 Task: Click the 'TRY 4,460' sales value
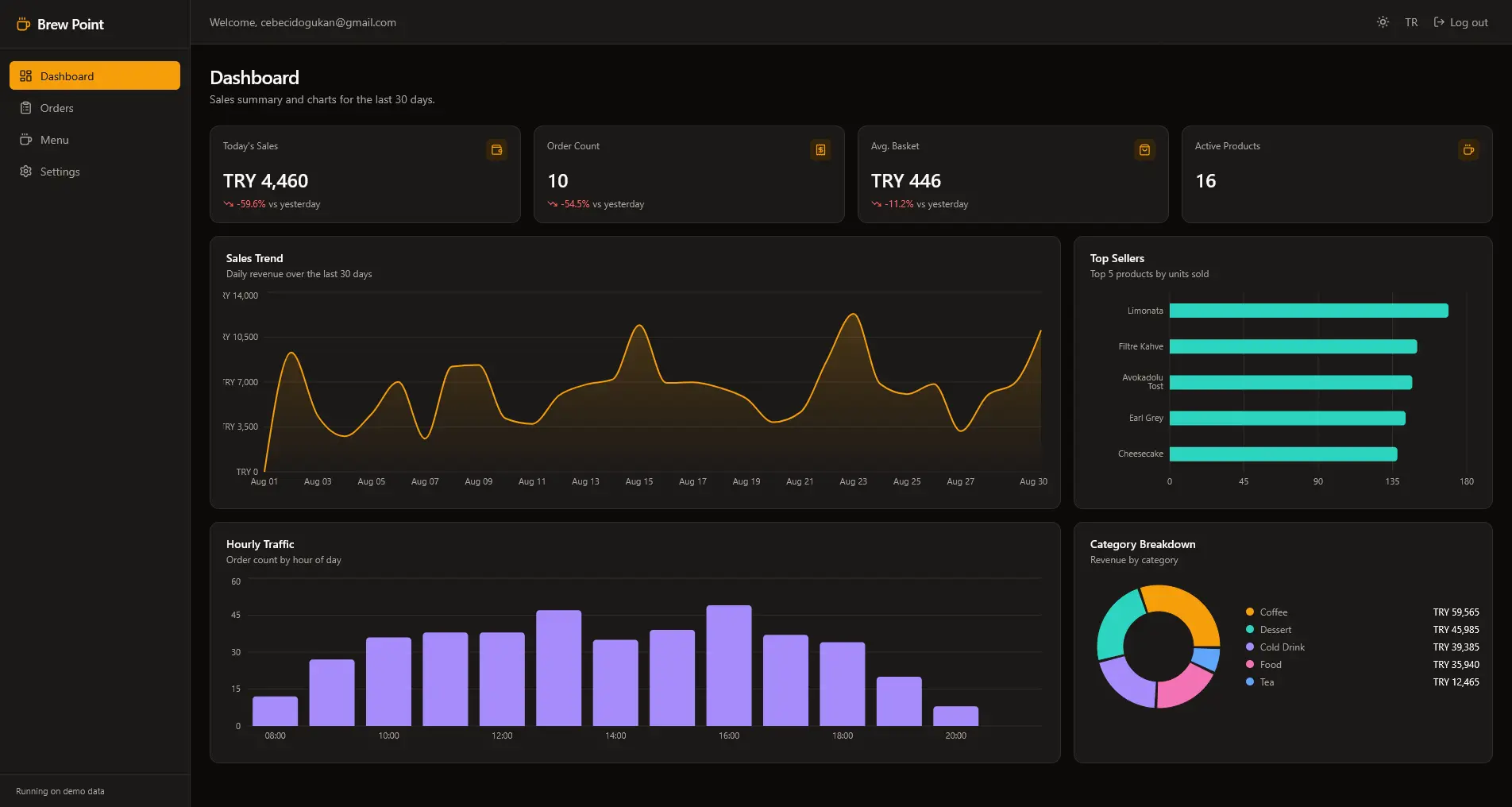(x=265, y=181)
